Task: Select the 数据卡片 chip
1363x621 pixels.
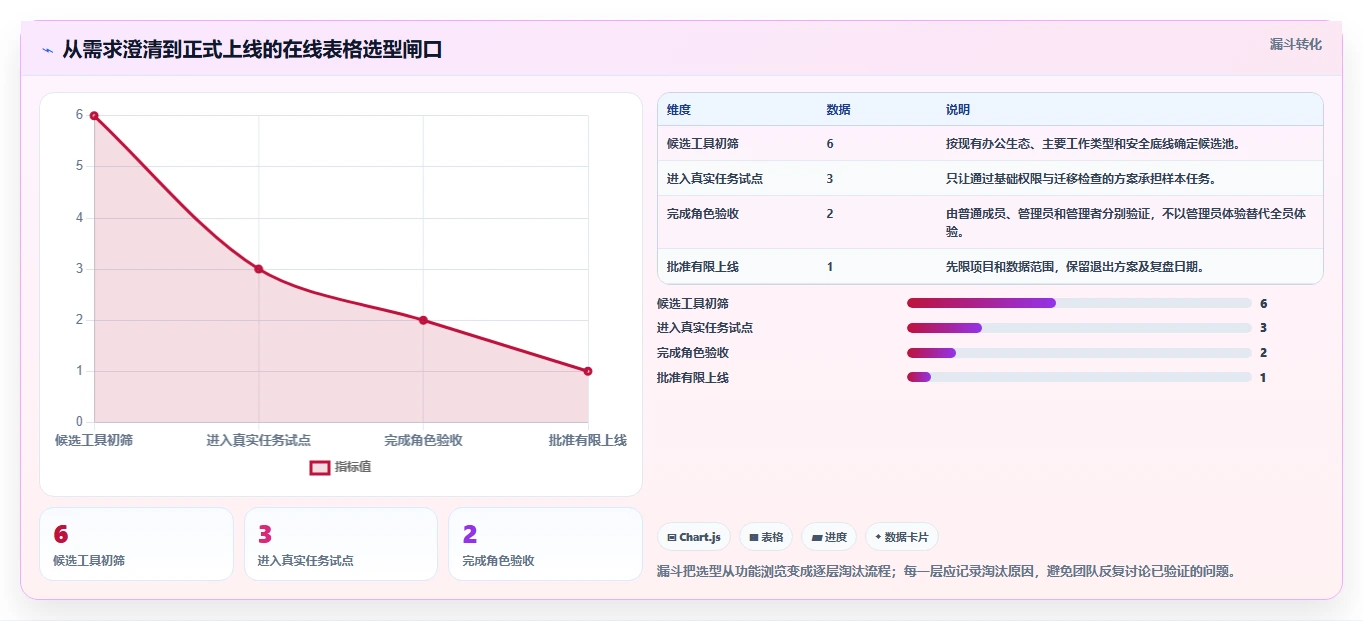Action: 902,537
